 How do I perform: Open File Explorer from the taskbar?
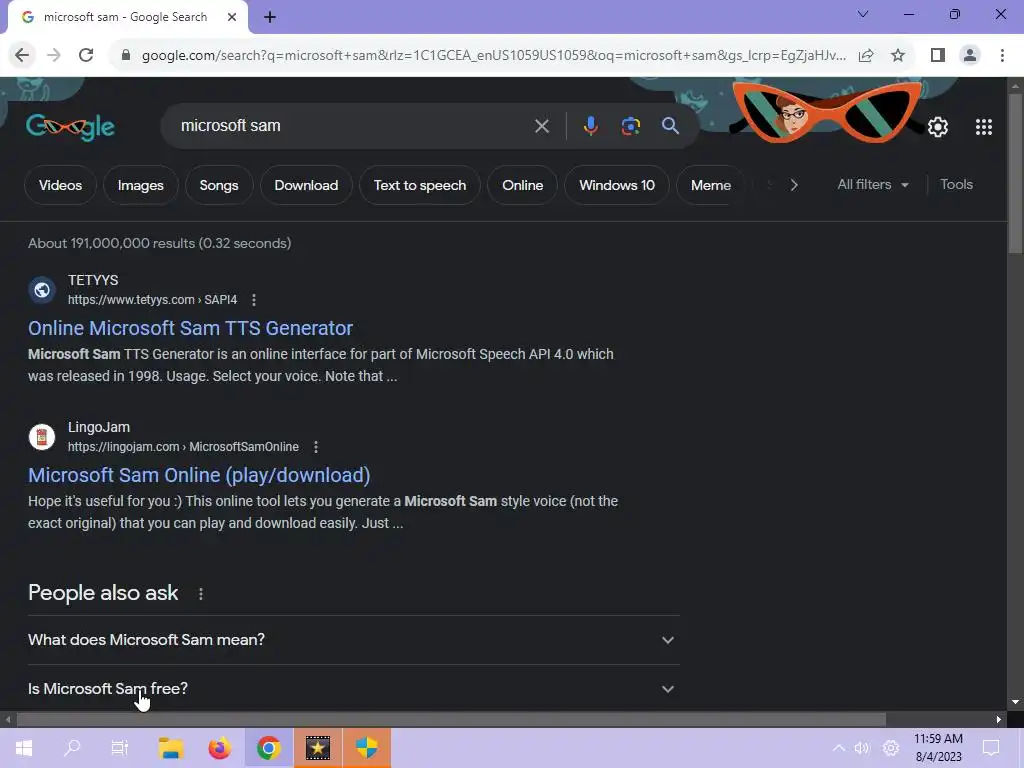point(170,748)
